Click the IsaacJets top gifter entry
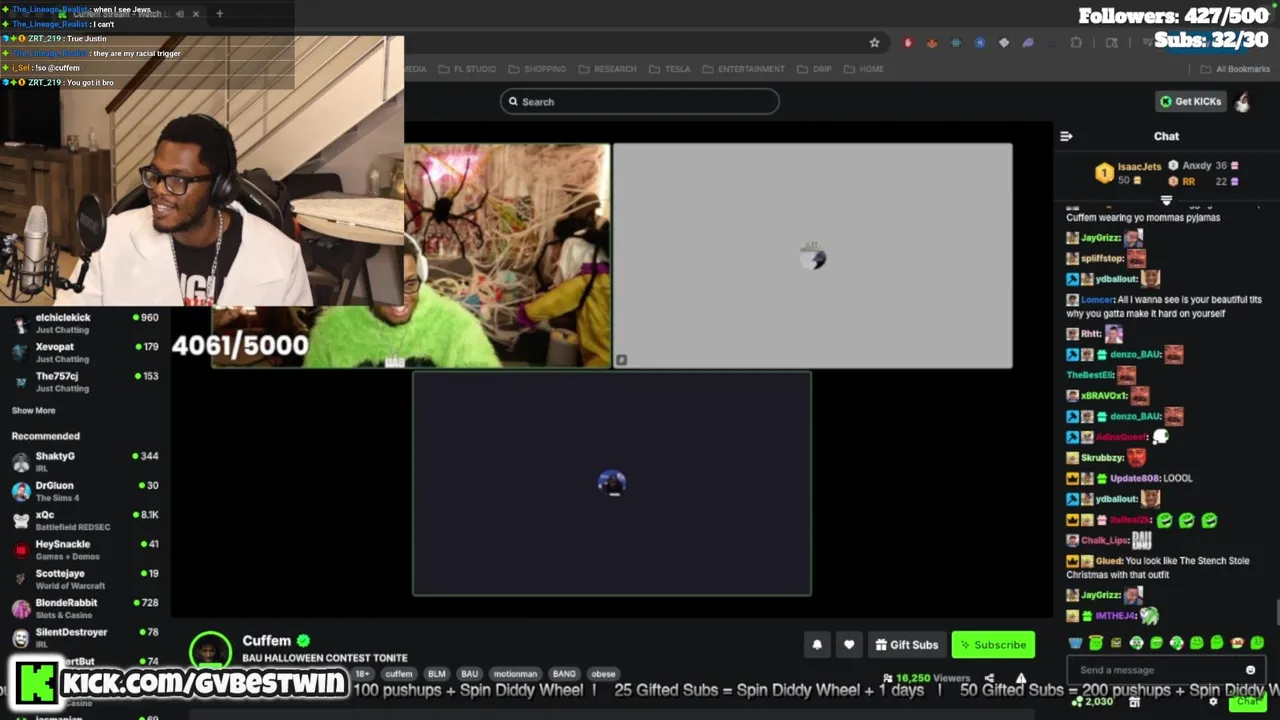 (1128, 173)
